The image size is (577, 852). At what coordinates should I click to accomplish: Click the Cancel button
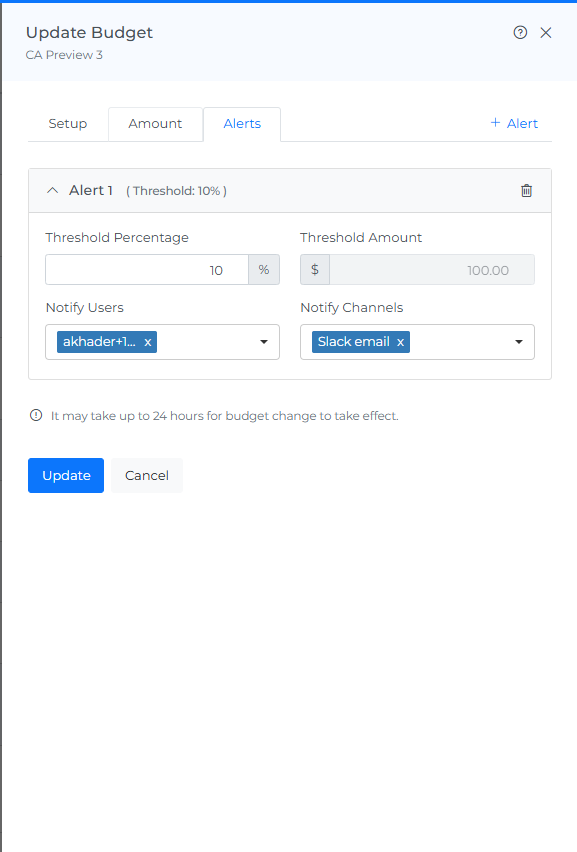[147, 475]
